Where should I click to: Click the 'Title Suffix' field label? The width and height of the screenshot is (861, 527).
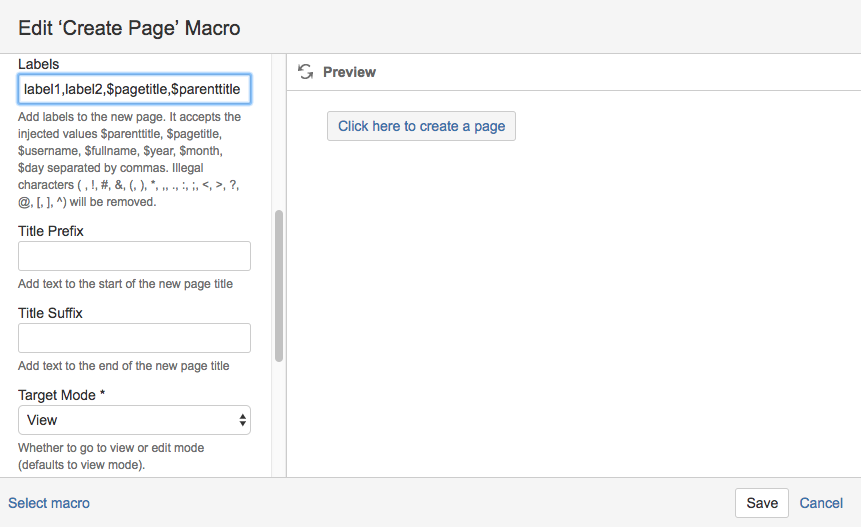(50, 313)
